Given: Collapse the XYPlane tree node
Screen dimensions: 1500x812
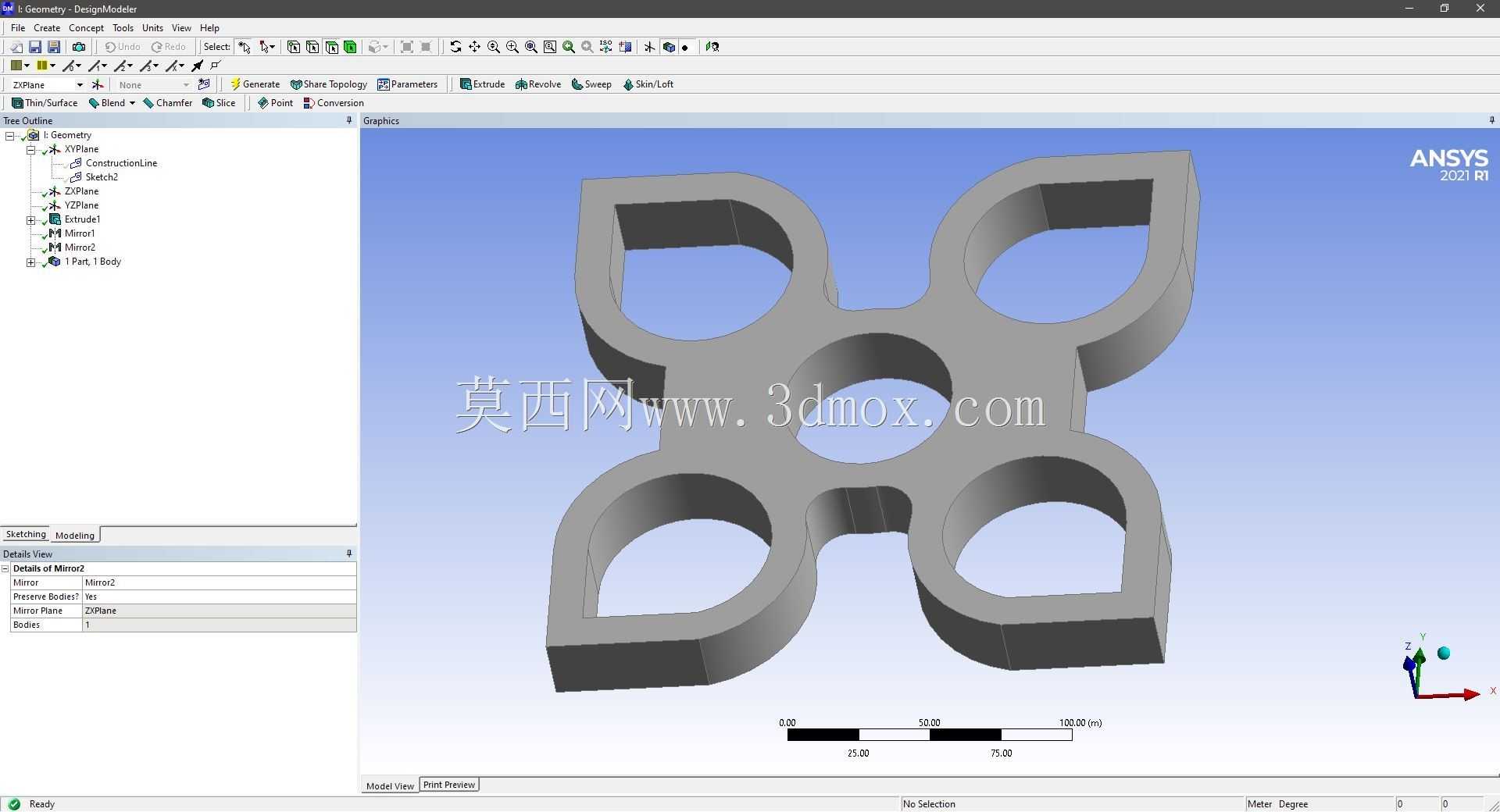Looking at the screenshot, I should tap(31, 150).
